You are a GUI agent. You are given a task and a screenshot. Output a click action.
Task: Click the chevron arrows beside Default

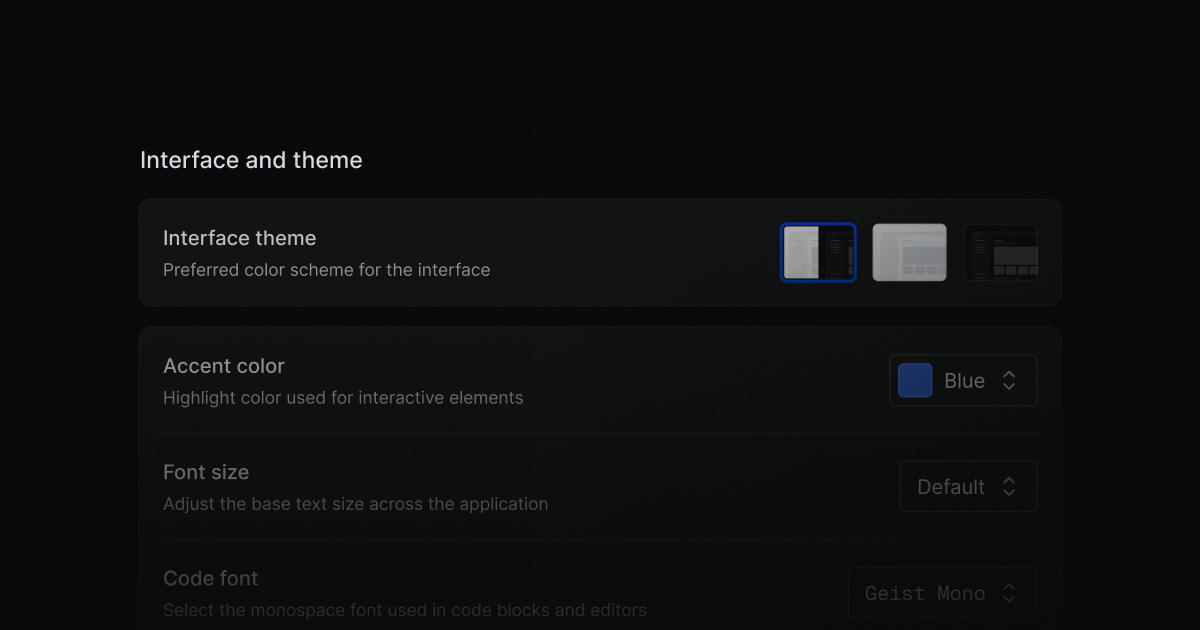pos(1009,487)
